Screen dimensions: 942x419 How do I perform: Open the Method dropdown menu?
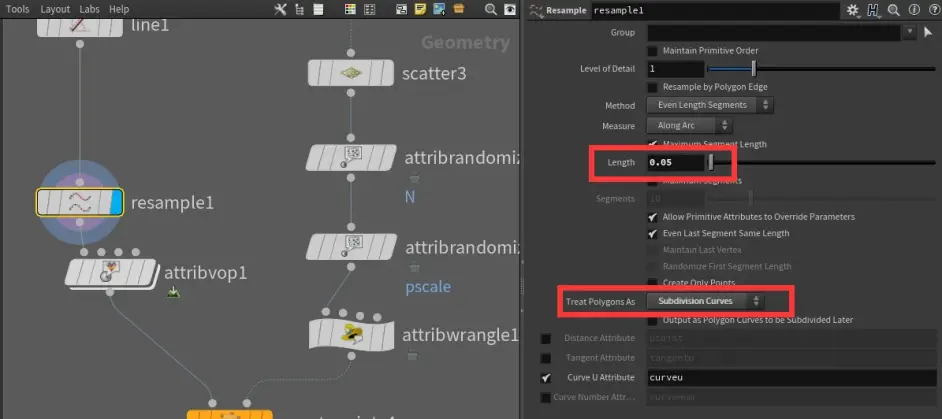[x=709, y=105]
